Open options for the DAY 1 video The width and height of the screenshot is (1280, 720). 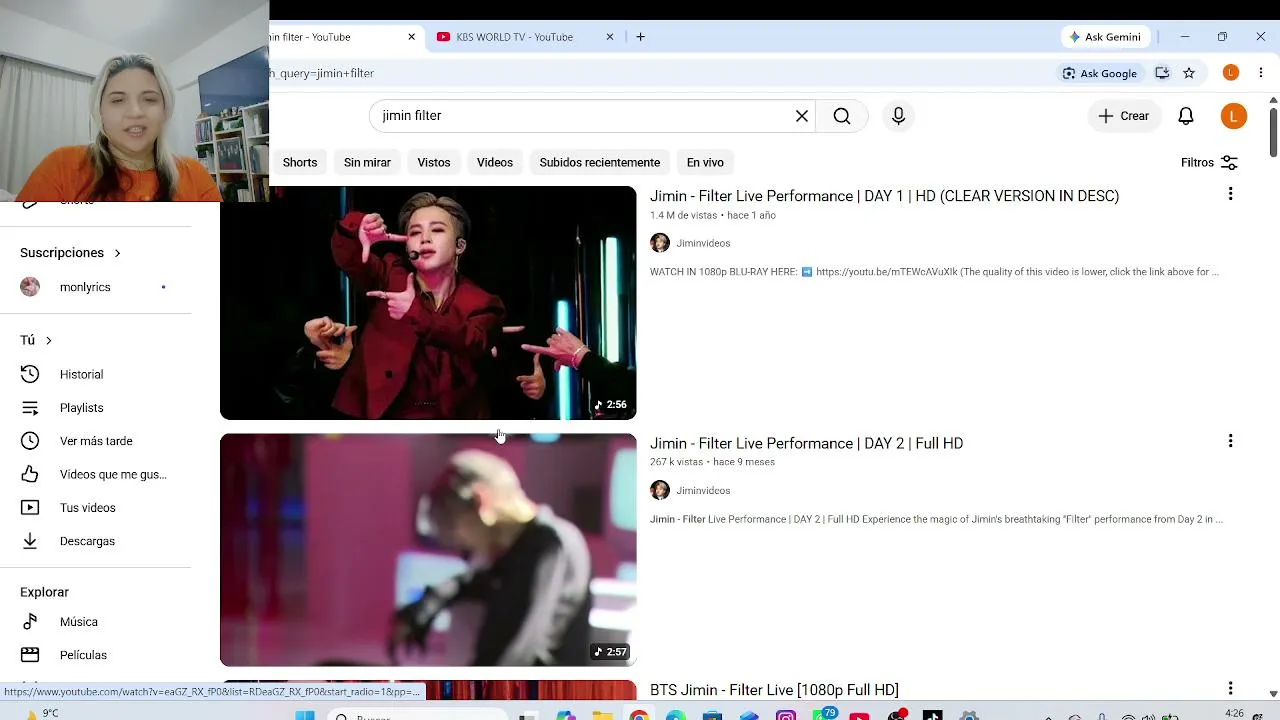coord(1230,194)
